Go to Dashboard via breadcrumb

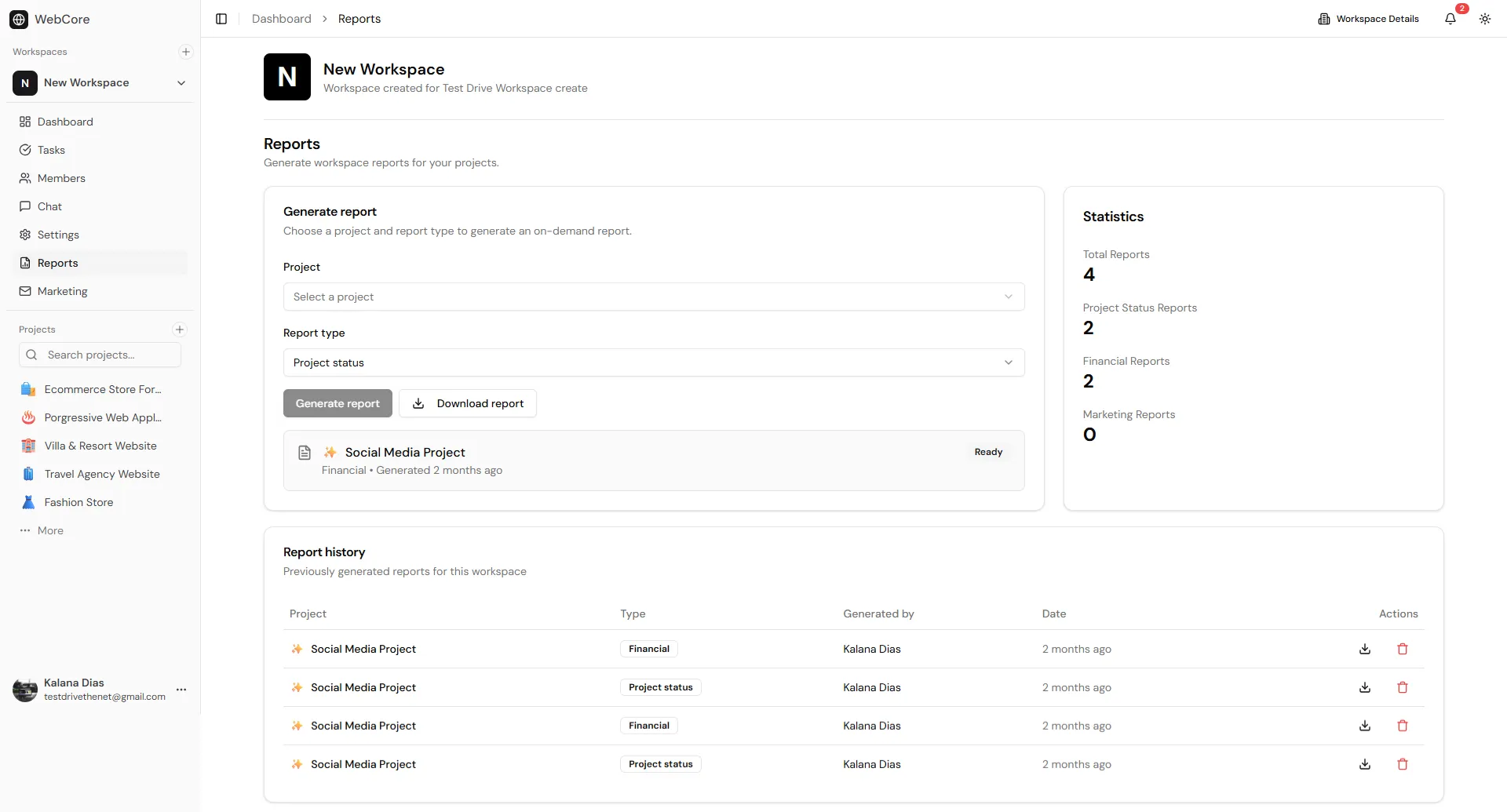281,18
